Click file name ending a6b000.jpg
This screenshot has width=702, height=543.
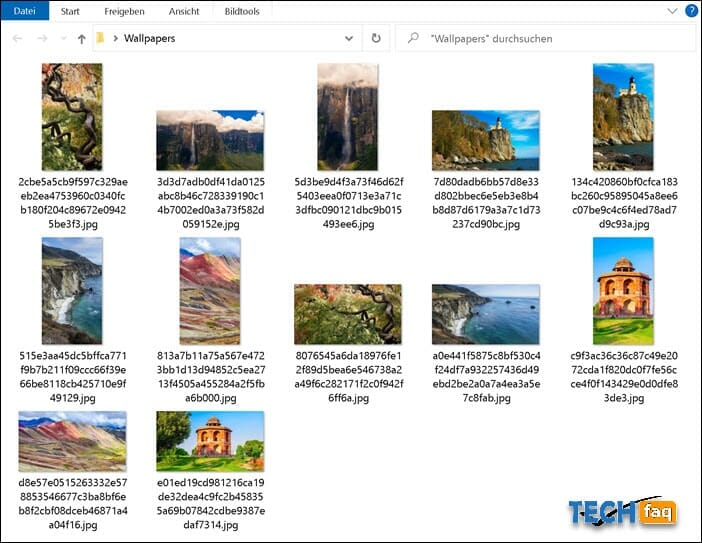211,376
